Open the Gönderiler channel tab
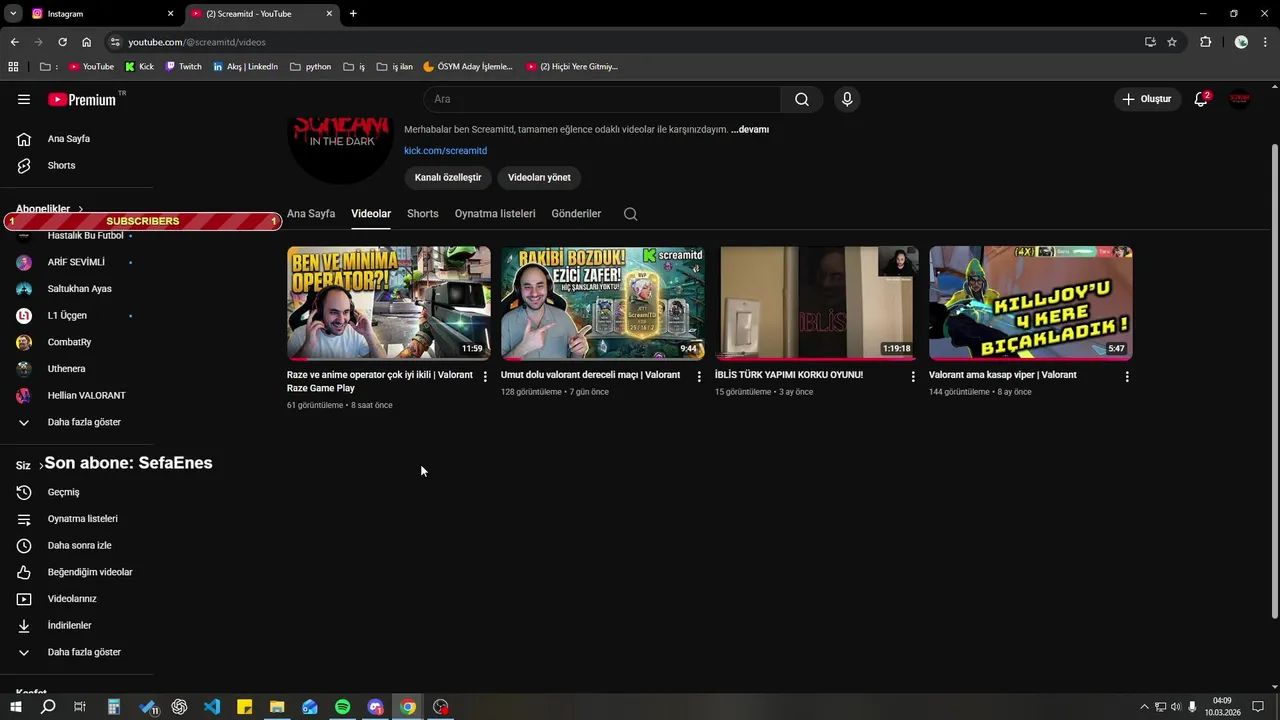The height and width of the screenshot is (720, 1280). [x=576, y=214]
